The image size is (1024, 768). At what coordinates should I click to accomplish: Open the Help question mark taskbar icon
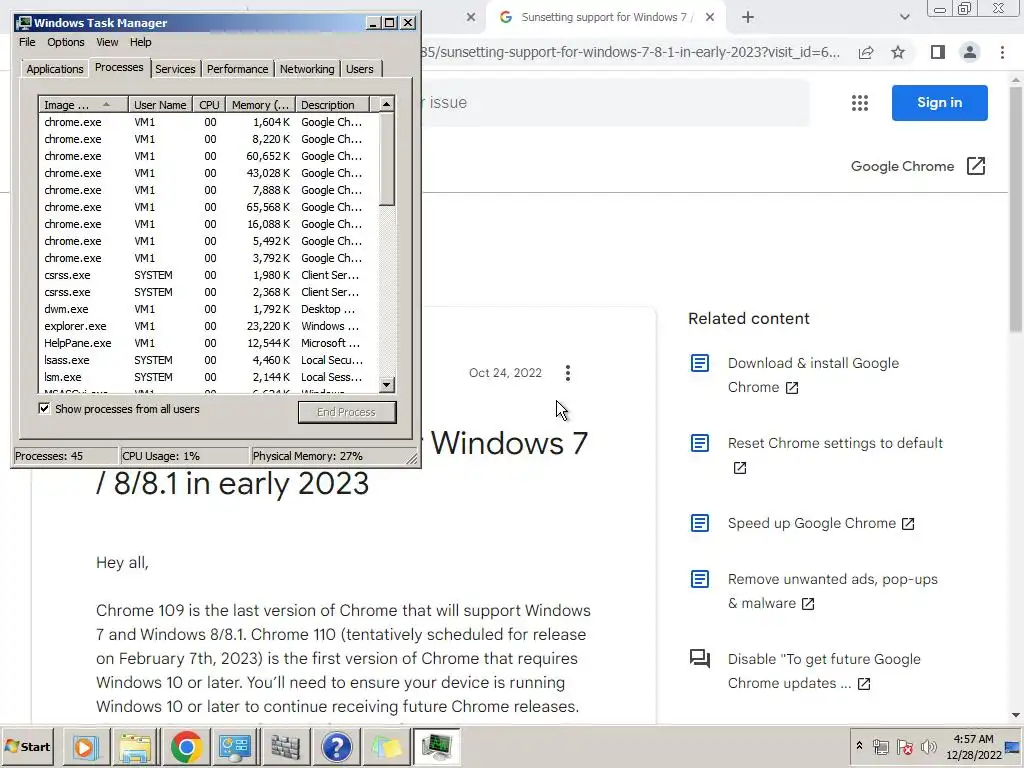click(x=336, y=746)
